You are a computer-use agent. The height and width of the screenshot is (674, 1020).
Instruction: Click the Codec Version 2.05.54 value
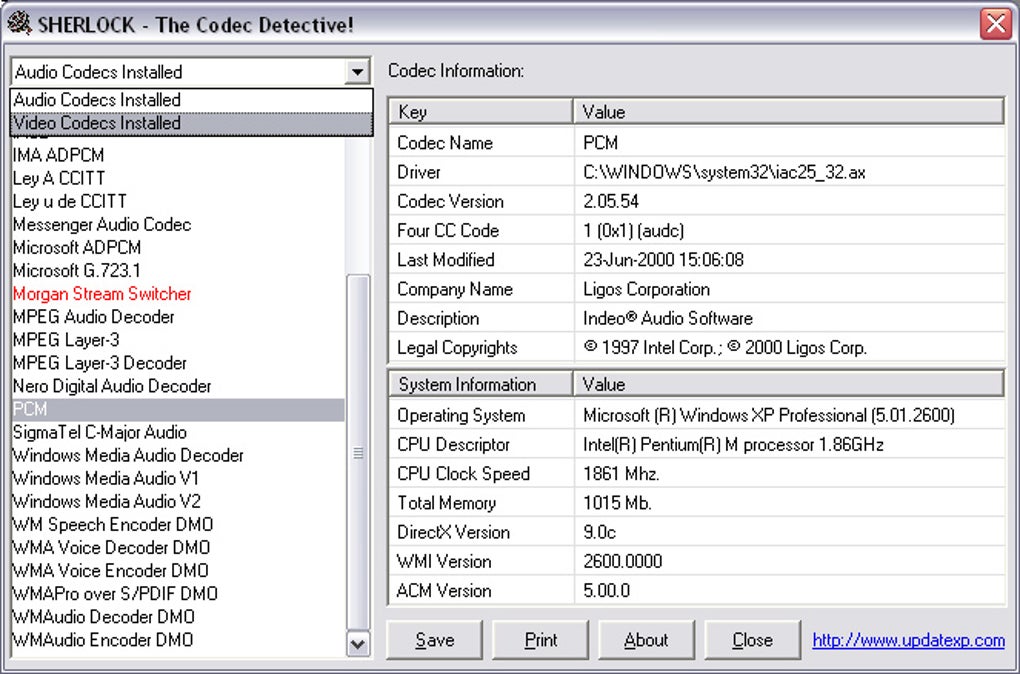coord(611,202)
